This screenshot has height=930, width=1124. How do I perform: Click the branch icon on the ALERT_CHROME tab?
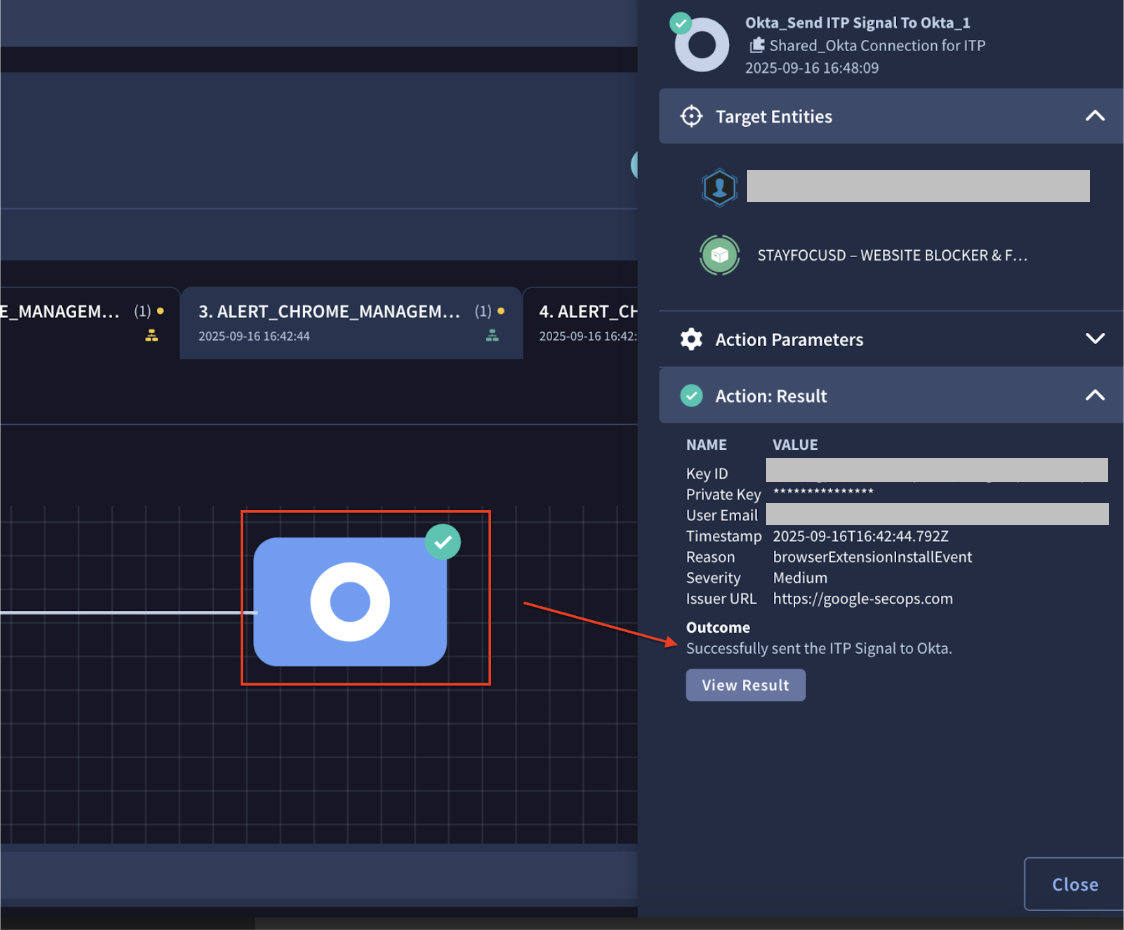click(x=492, y=335)
